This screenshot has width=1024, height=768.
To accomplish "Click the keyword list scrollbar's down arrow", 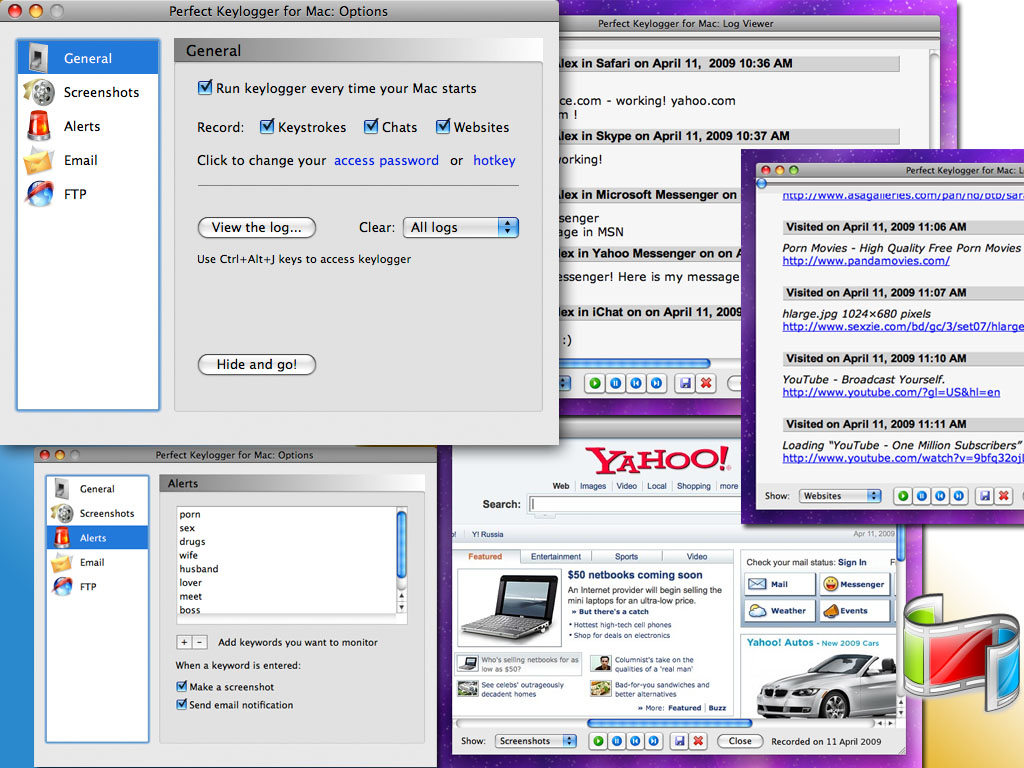I will tap(402, 607).
